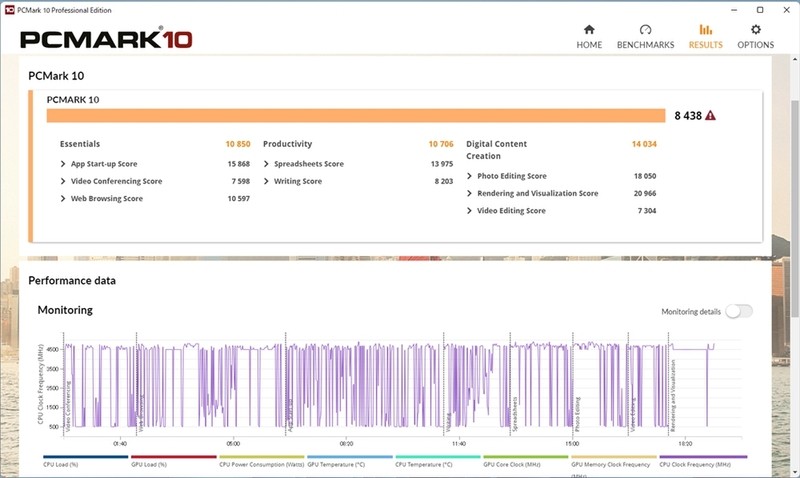Click the App Start-up value 15 868
Viewport: 800px width, 478px height.
(239, 164)
